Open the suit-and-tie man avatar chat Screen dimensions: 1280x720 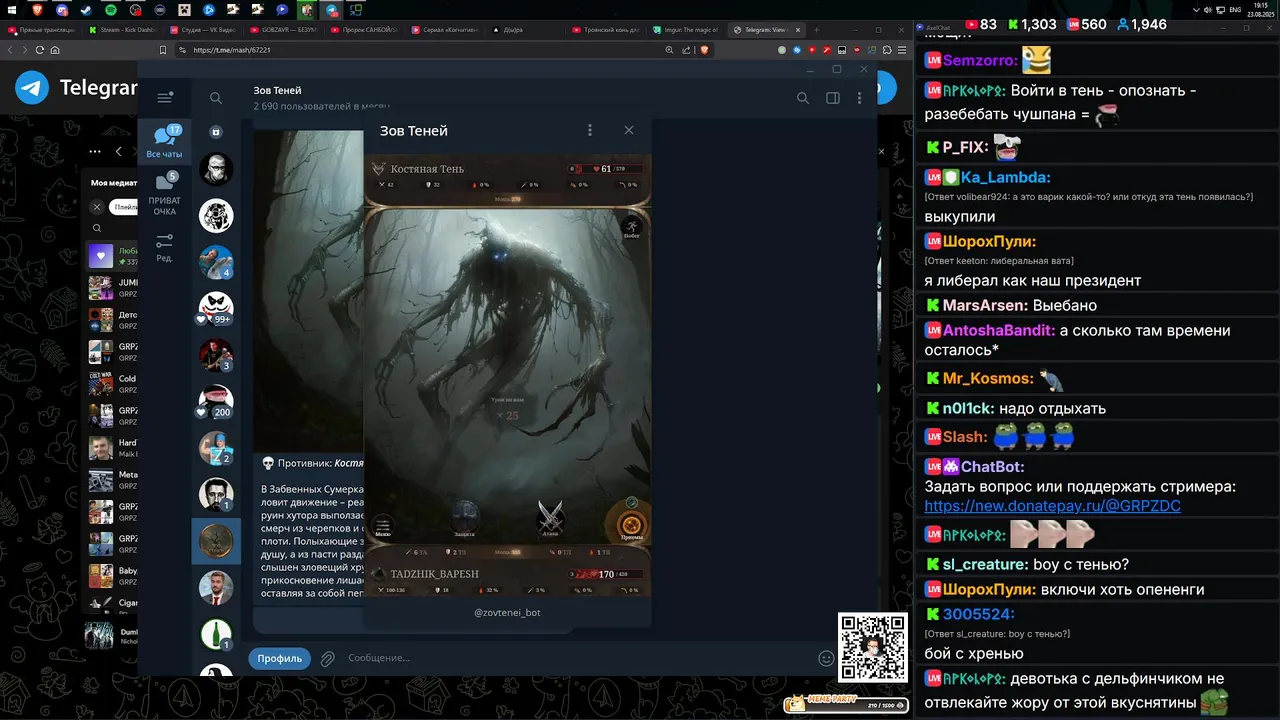(x=216, y=588)
